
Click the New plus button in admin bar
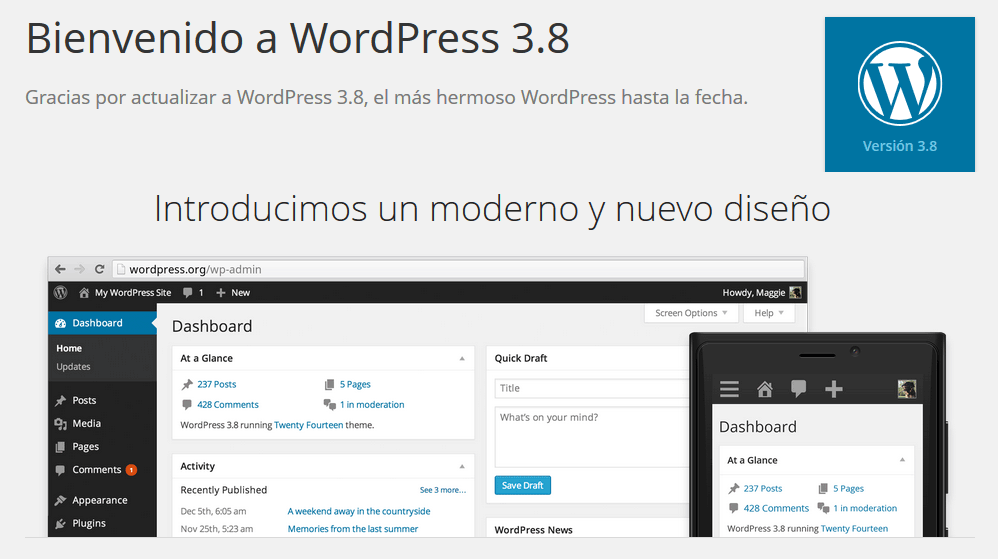[x=233, y=293]
